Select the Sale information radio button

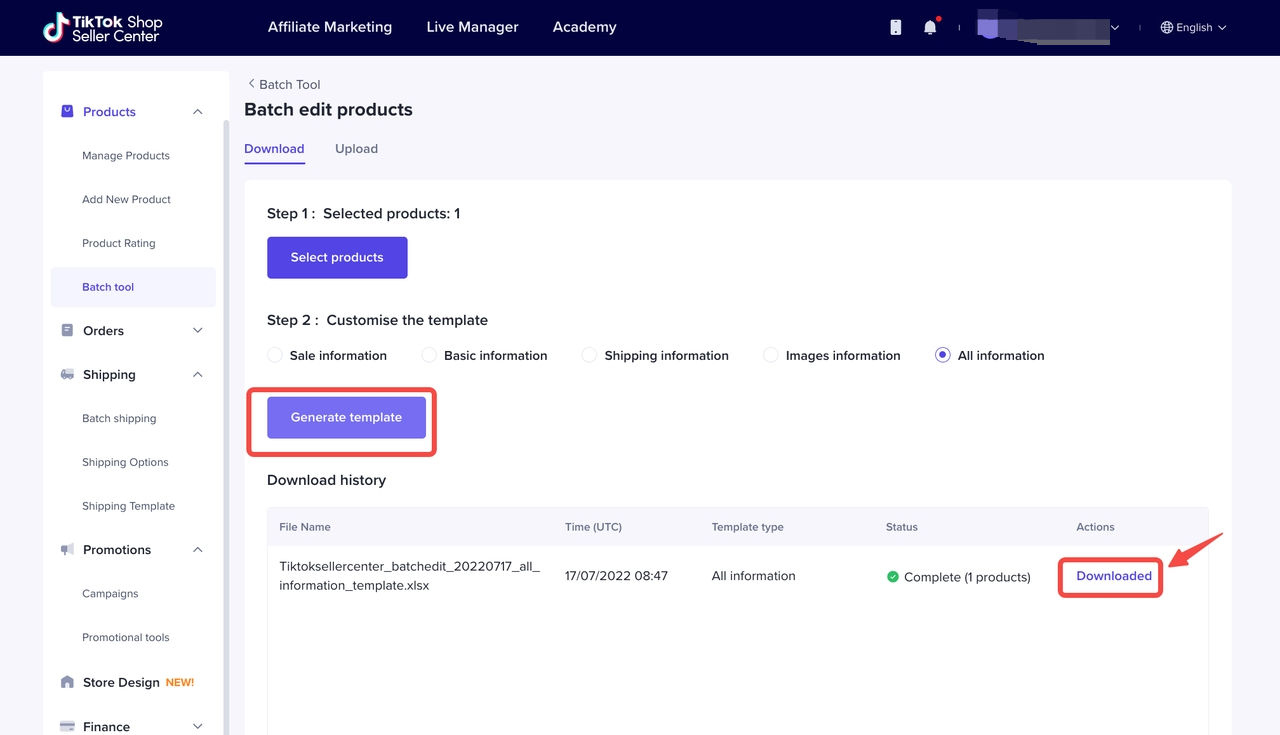tap(275, 355)
